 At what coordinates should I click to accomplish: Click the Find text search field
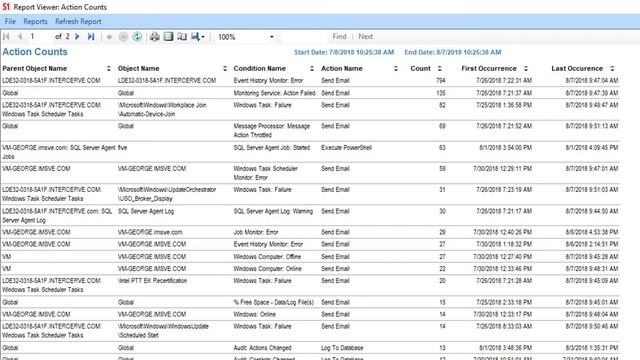(306, 37)
